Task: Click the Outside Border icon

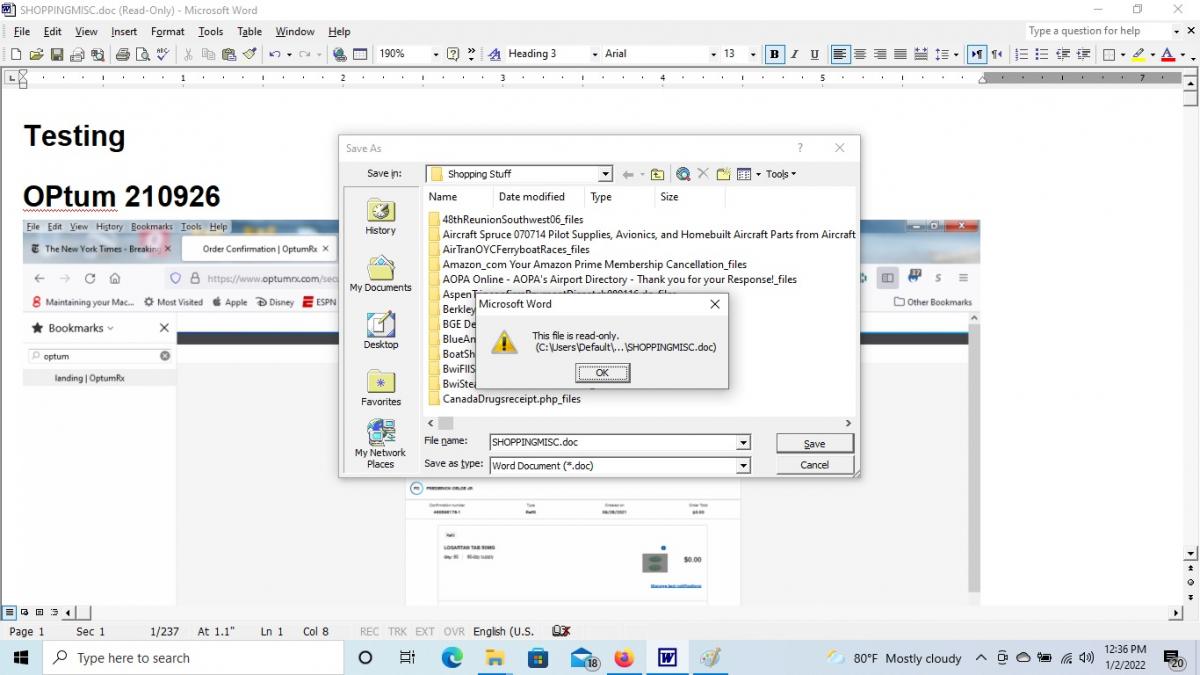Action: (1108, 54)
